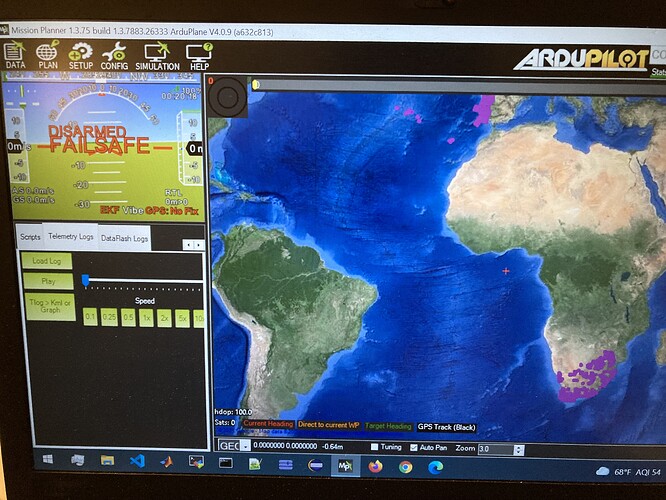Set playback speed to 0.5
Image resolution: width=666 pixels, height=500 pixels.
pos(128,317)
